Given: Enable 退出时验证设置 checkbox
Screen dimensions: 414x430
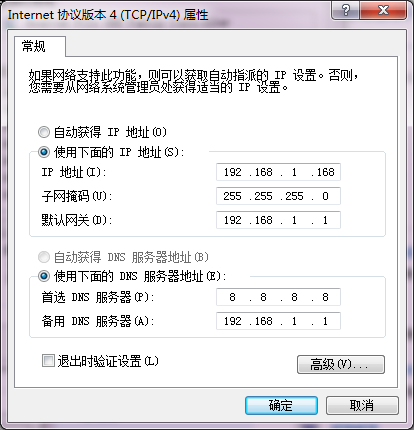Looking at the screenshot, I should click(48, 361).
